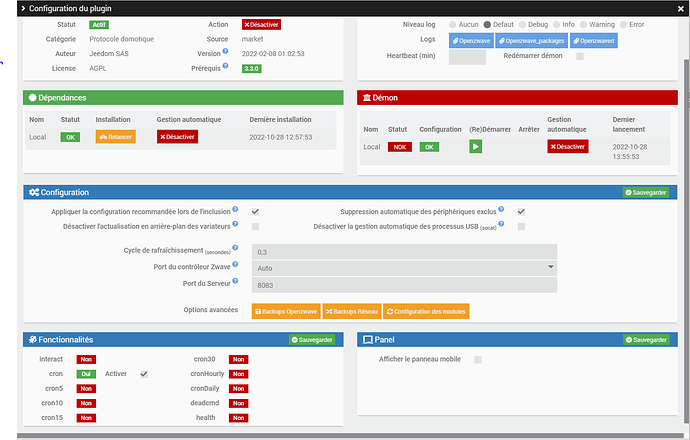This screenshot has width=690, height=440.
Task: Click the Démon section header
Action: click(518, 98)
